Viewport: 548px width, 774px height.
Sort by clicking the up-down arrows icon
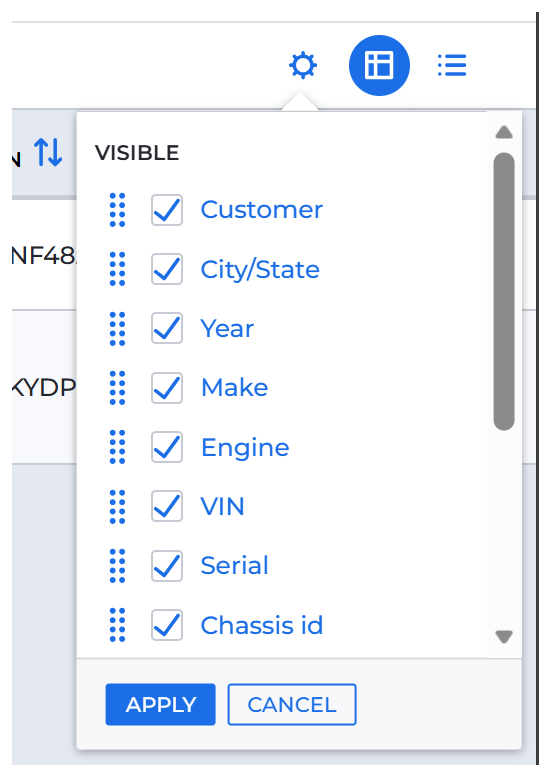tap(48, 152)
